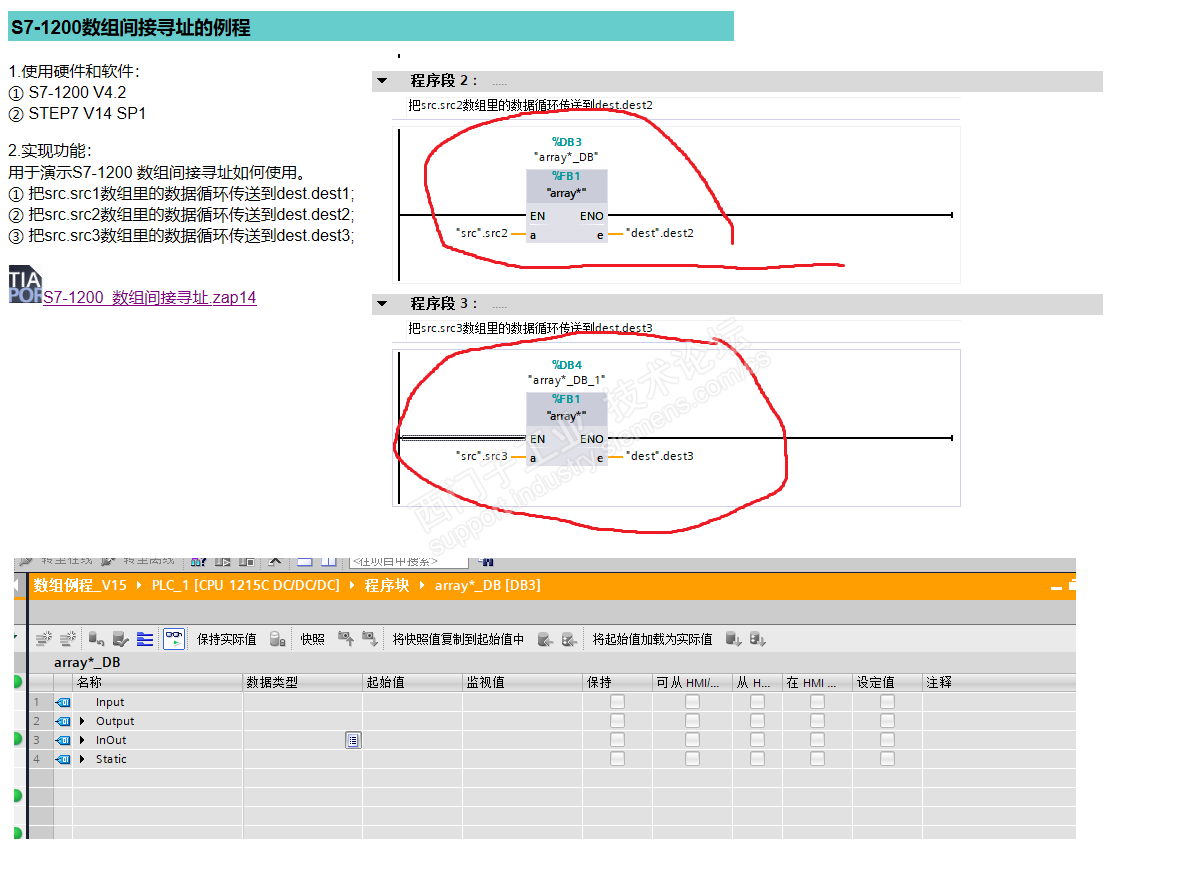Image resolution: width=1178 pixels, height=873 pixels.
Task: Click the "dest".dest3 output operand
Action: (x=660, y=456)
